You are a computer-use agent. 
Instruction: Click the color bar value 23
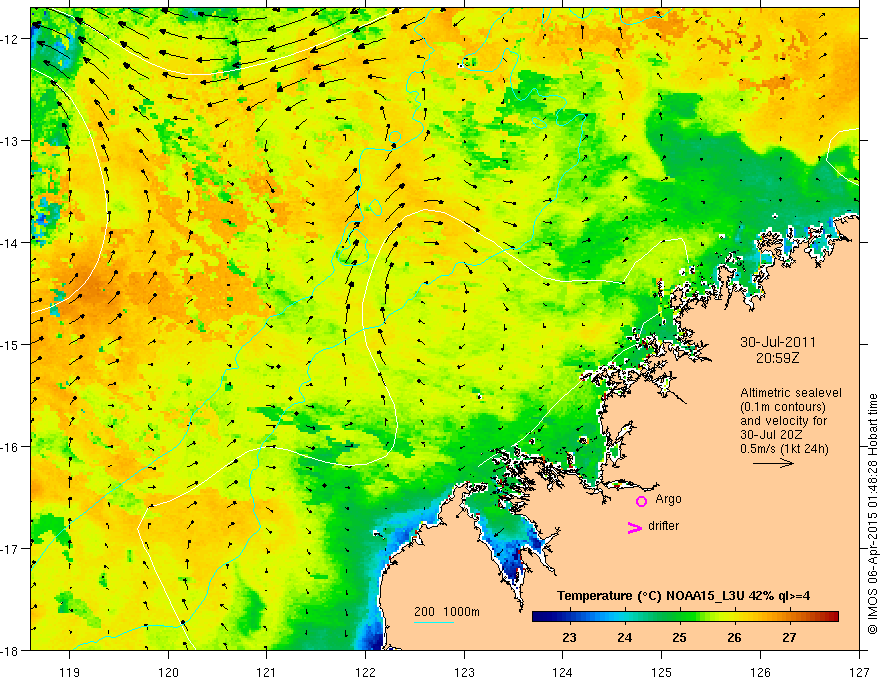point(569,637)
